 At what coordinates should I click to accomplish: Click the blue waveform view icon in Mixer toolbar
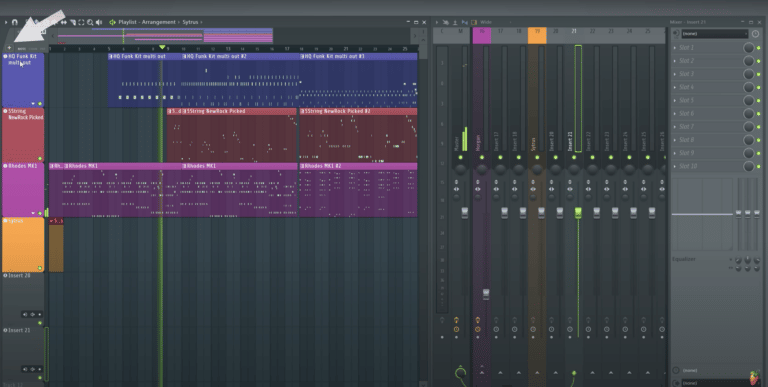465,22
